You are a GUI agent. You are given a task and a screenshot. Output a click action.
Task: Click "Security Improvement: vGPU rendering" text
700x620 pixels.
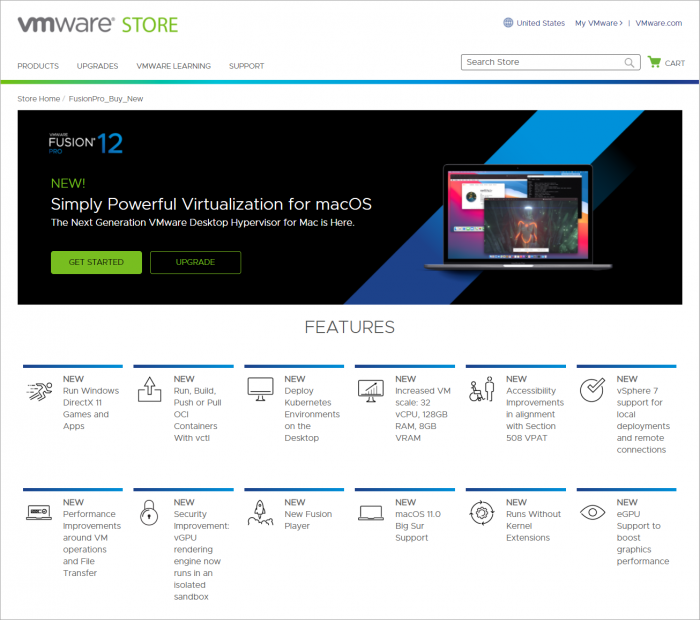pos(201,555)
